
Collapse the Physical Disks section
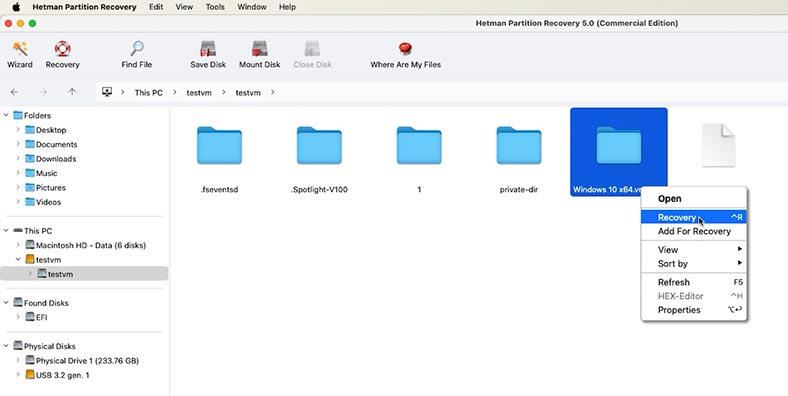click(x=6, y=346)
